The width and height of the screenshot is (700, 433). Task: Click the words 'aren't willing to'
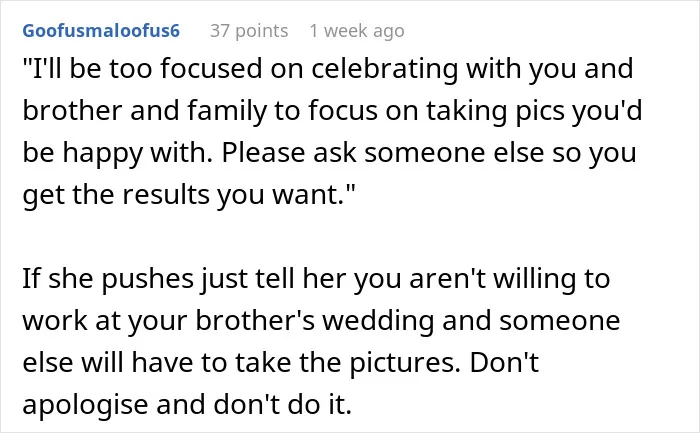pyautogui.click(x=509, y=279)
